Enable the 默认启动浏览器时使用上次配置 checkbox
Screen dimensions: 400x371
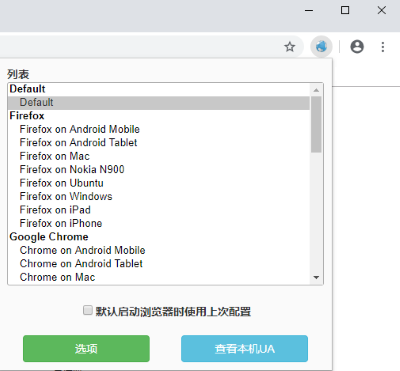(x=88, y=310)
